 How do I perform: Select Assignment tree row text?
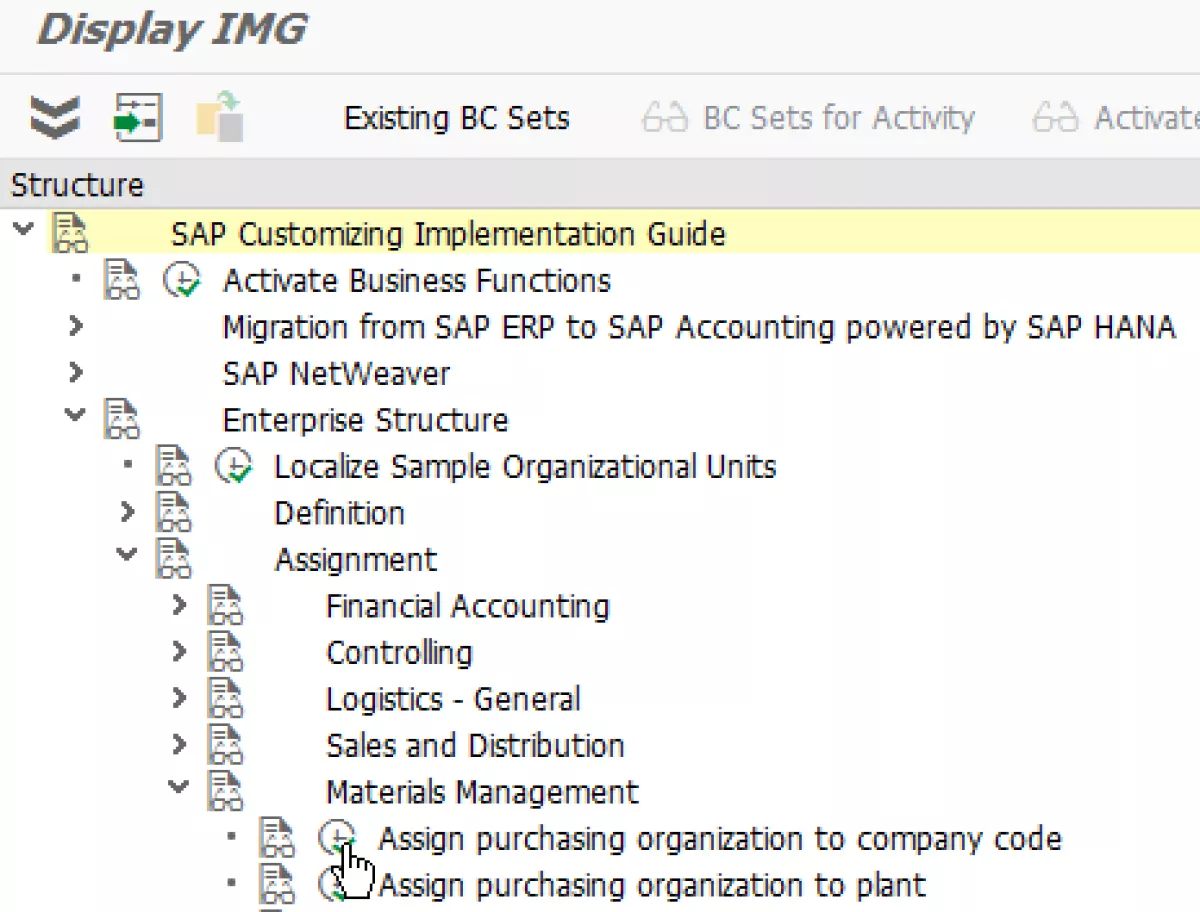coord(356,560)
